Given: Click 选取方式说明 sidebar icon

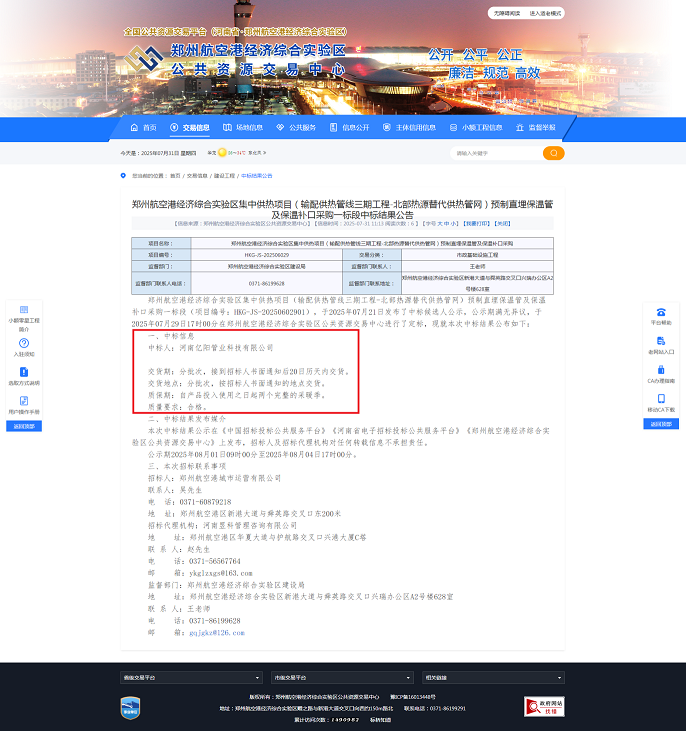Looking at the screenshot, I should tap(24, 374).
